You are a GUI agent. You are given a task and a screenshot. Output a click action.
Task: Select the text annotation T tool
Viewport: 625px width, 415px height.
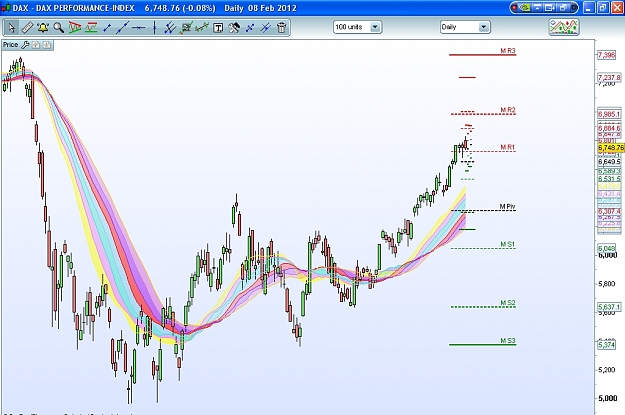[218, 28]
